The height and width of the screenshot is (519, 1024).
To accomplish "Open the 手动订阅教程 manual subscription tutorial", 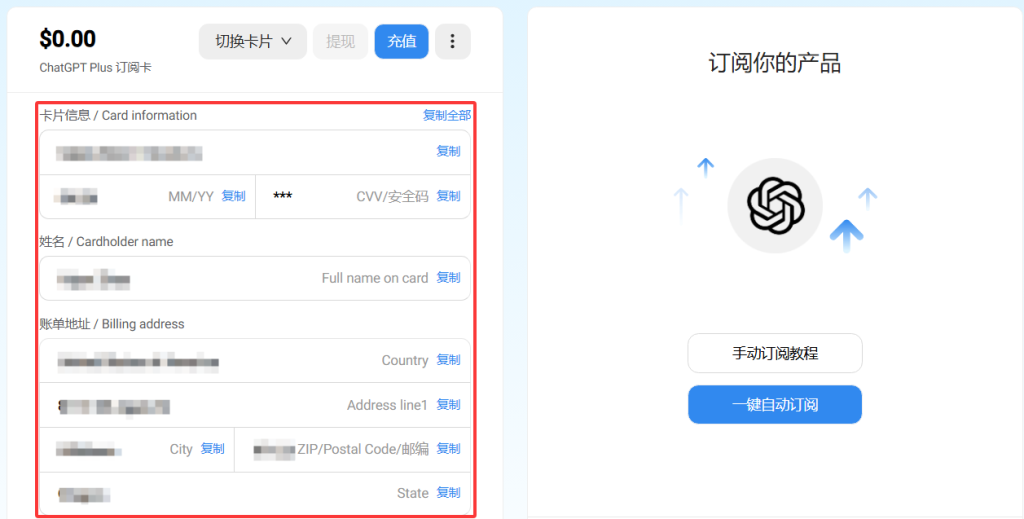I will pos(775,353).
